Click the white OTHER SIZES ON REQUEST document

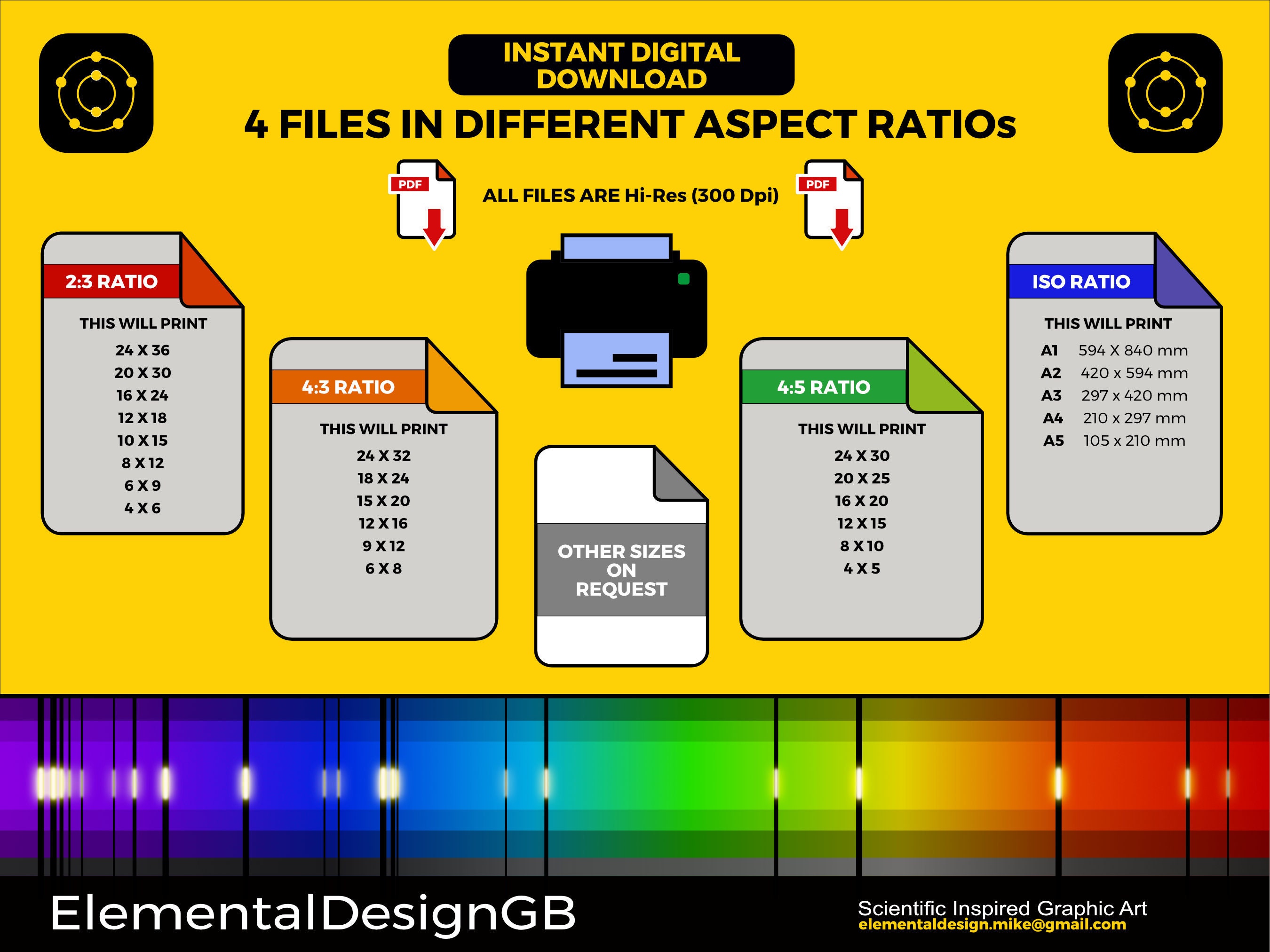point(622,571)
